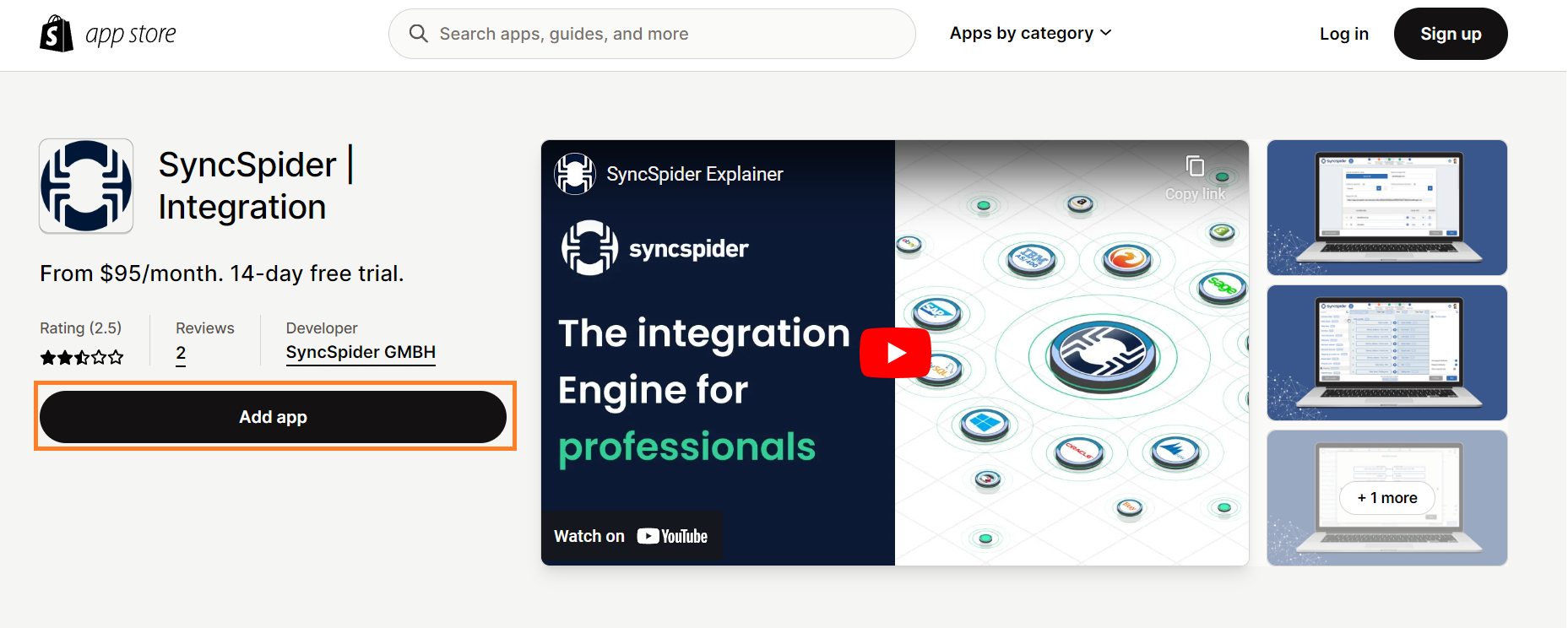Open the SyncSpider app icon beside the title
The image size is (1568, 628).
(x=86, y=186)
